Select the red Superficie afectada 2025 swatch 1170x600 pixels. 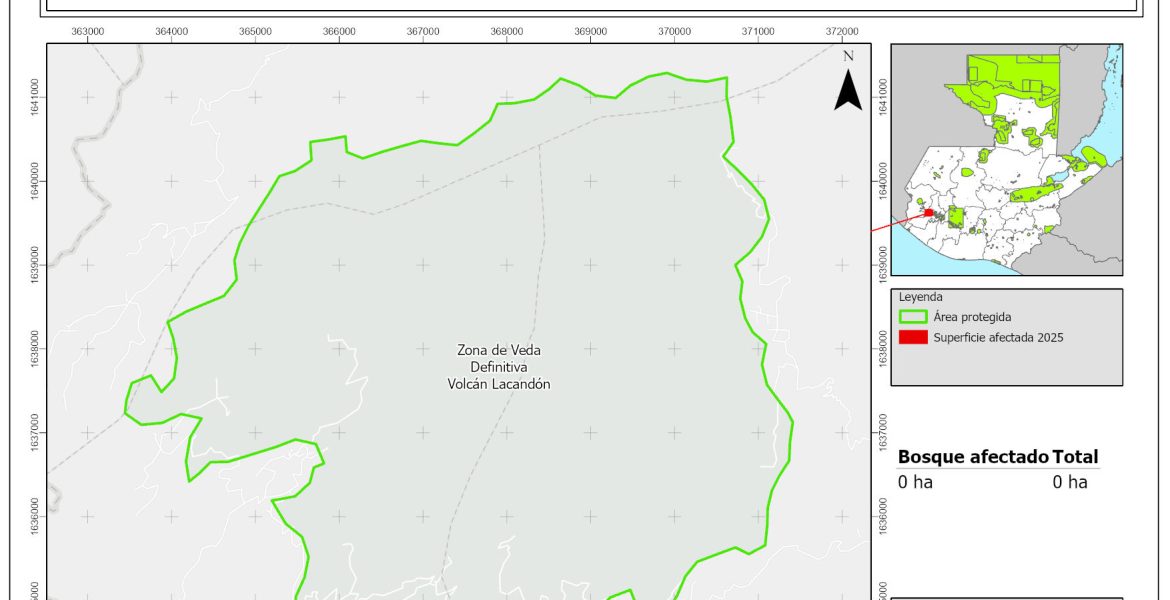point(912,338)
